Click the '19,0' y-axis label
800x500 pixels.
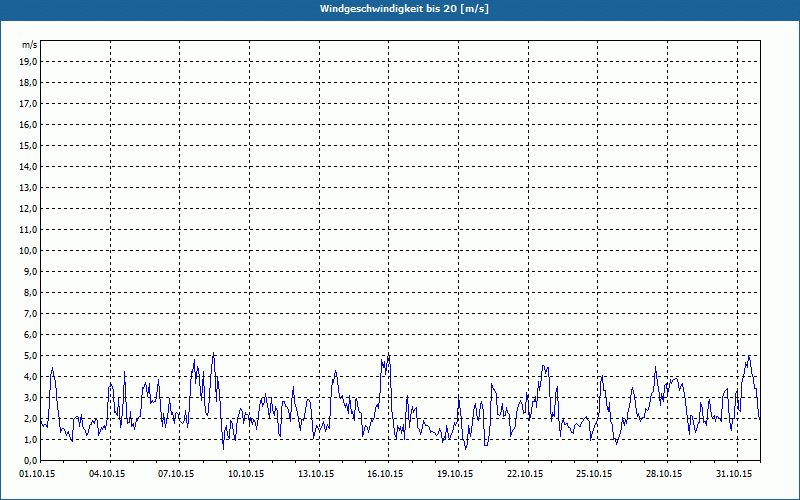pos(28,62)
